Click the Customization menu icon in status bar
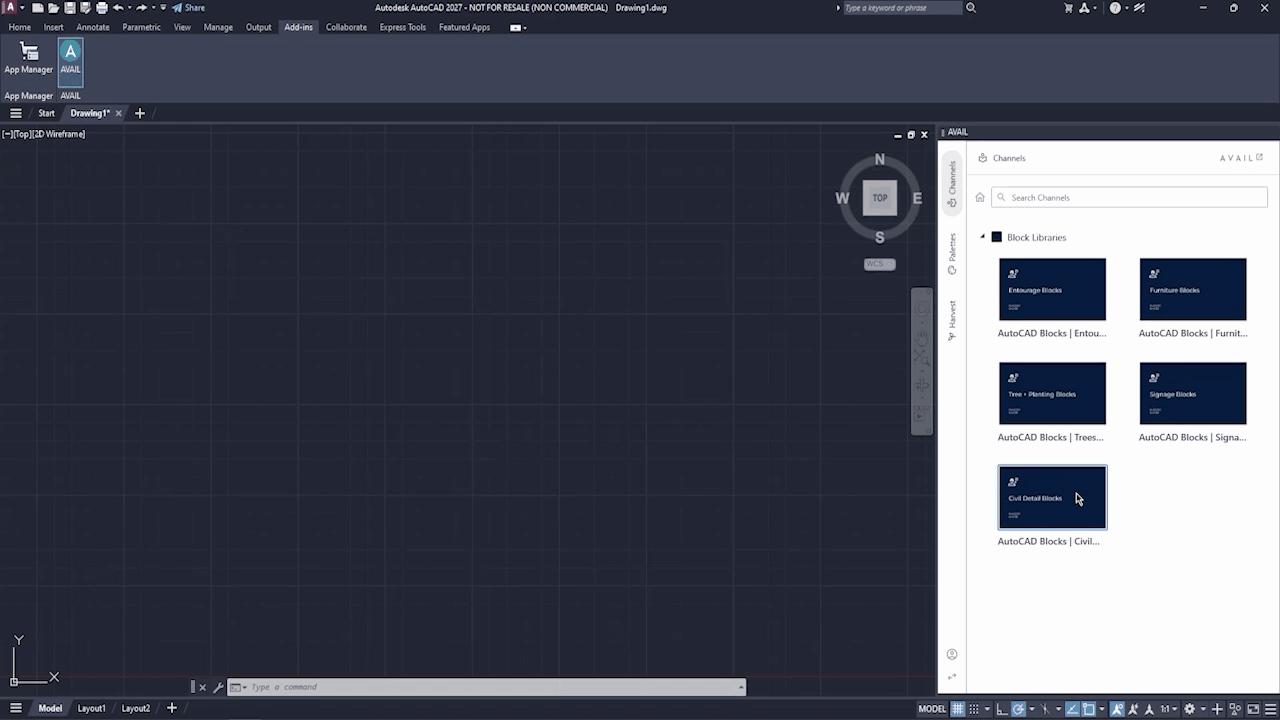This screenshot has width=1280, height=720. click(x=1270, y=709)
